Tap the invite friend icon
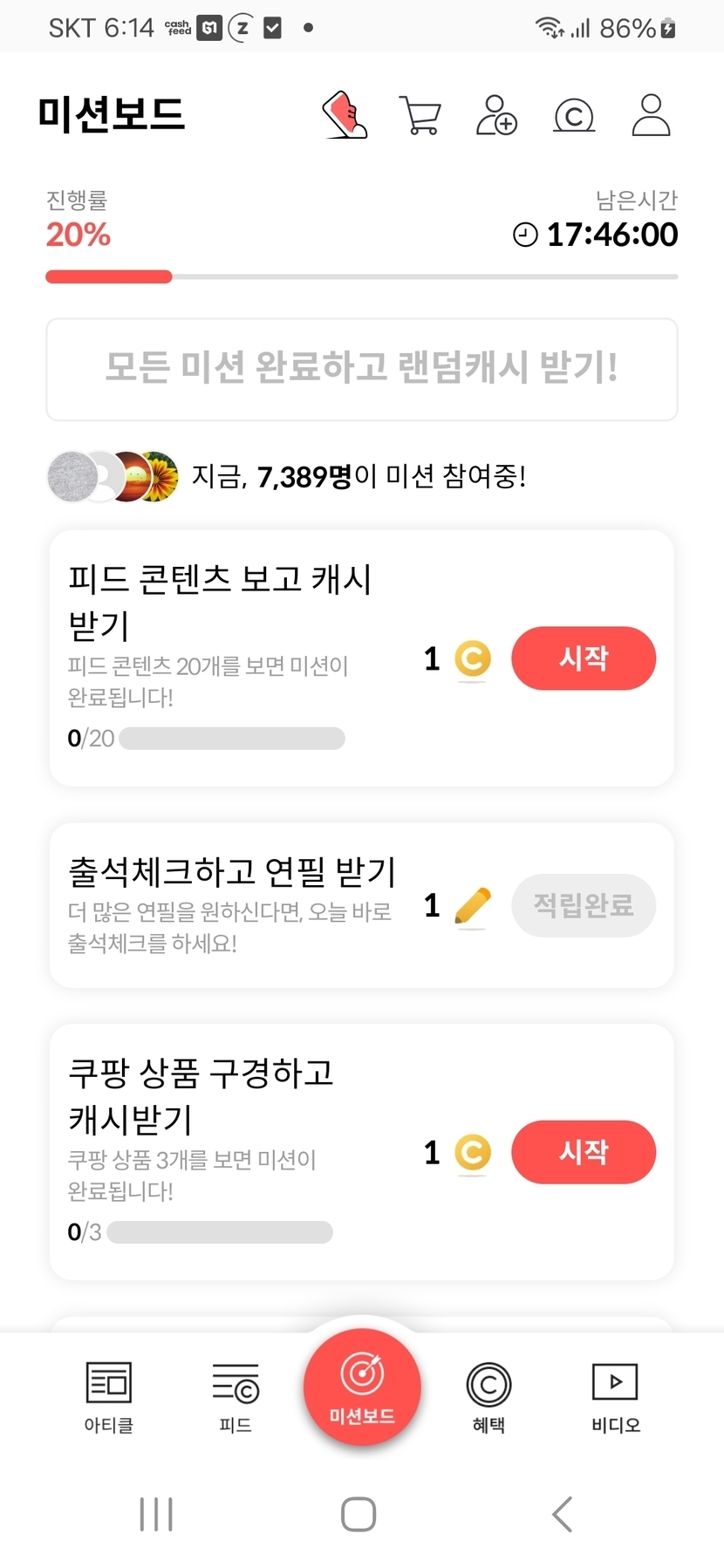Screen dimensions: 724x1568 coord(496,115)
